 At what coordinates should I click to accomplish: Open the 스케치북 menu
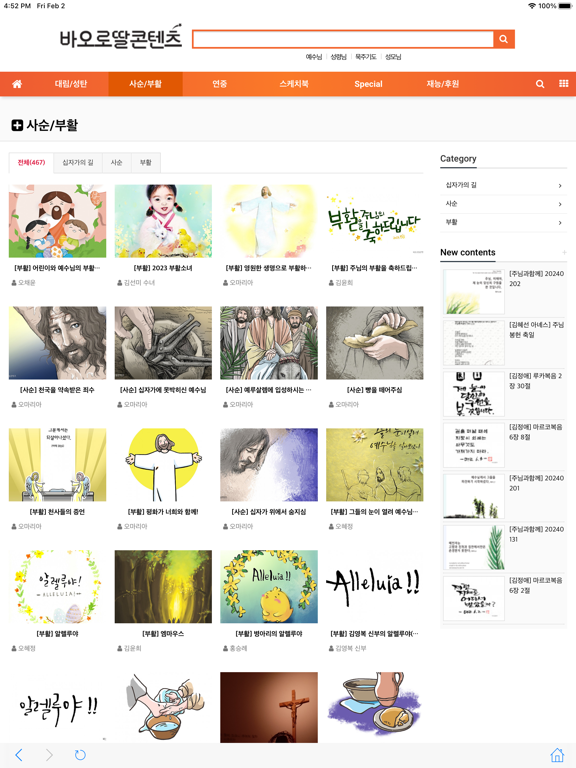click(294, 84)
